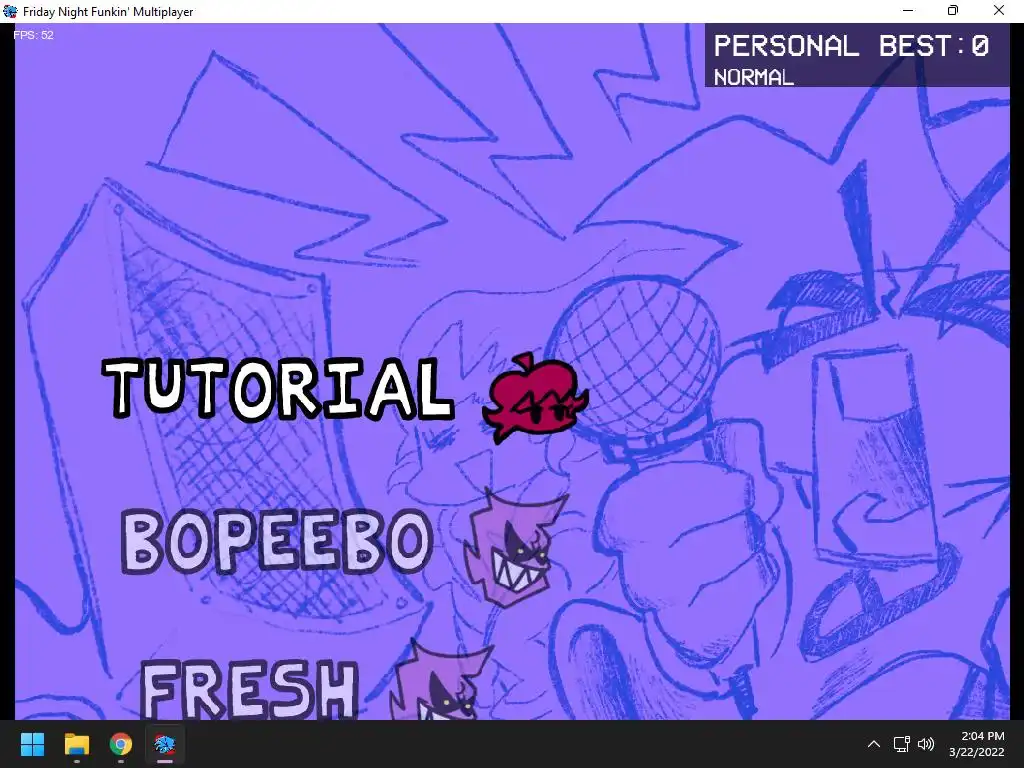Viewport: 1024px width, 768px height.
Task: Click the Daddy Dearest icon beside BOPEEBO
Action: [514, 549]
